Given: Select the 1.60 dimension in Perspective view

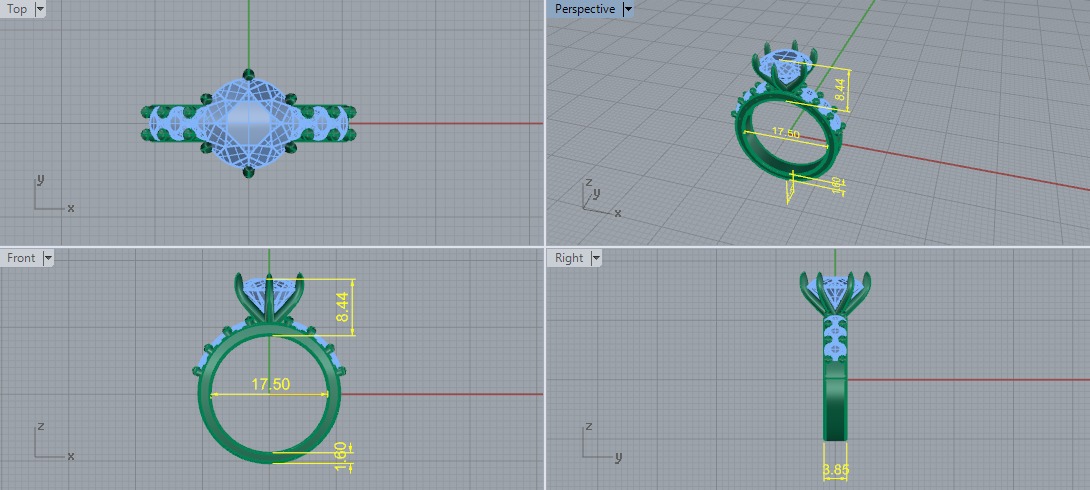Looking at the screenshot, I should click(836, 185).
